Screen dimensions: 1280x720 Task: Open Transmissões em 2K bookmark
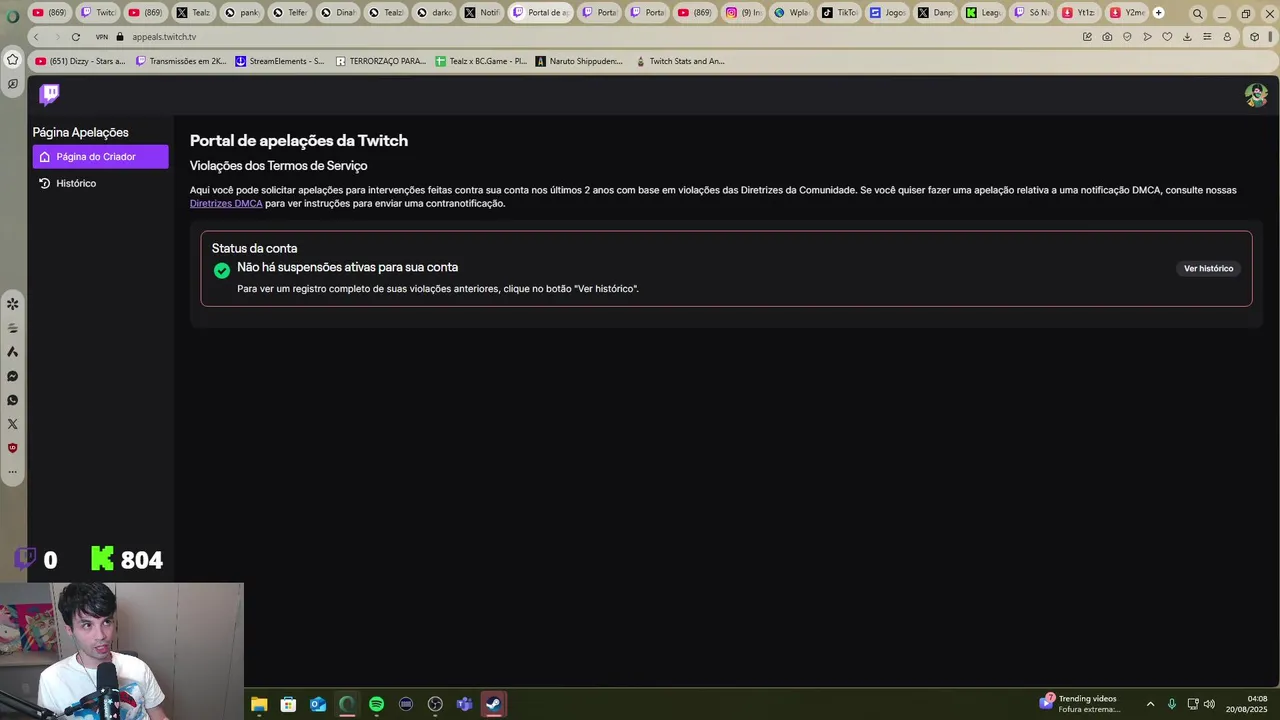point(181,61)
